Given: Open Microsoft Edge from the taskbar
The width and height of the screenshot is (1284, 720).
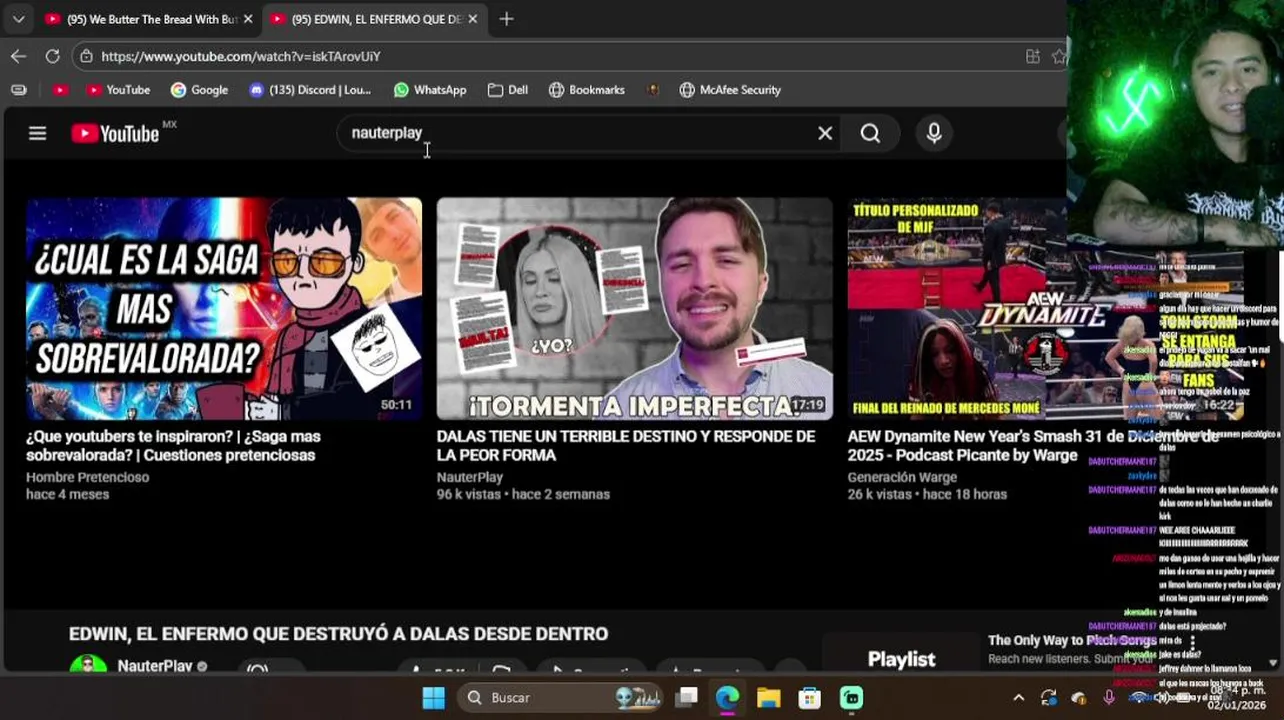Looking at the screenshot, I should [727, 698].
